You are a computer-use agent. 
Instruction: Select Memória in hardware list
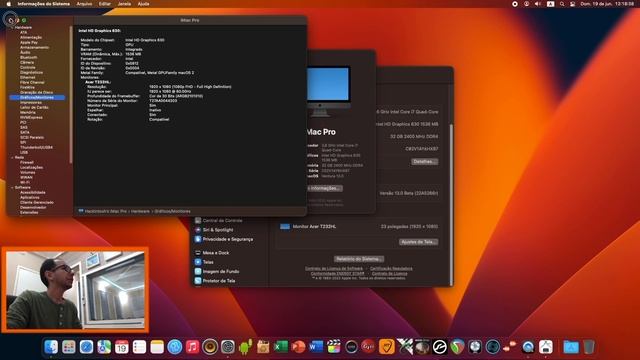pyautogui.click(x=28, y=112)
